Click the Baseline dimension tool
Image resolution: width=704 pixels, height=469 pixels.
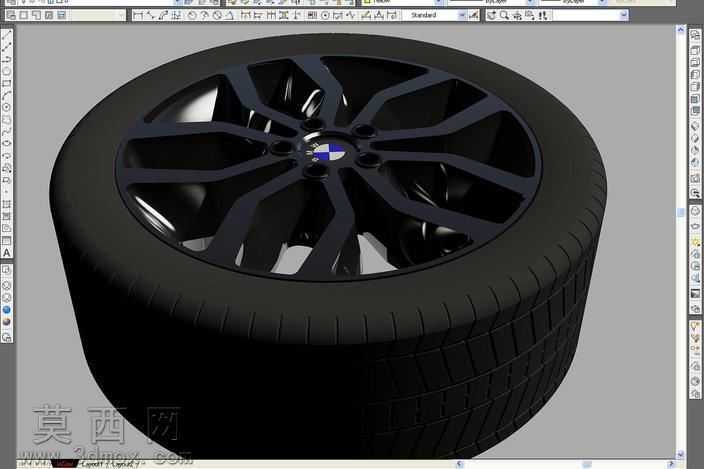tap(258, 16)
